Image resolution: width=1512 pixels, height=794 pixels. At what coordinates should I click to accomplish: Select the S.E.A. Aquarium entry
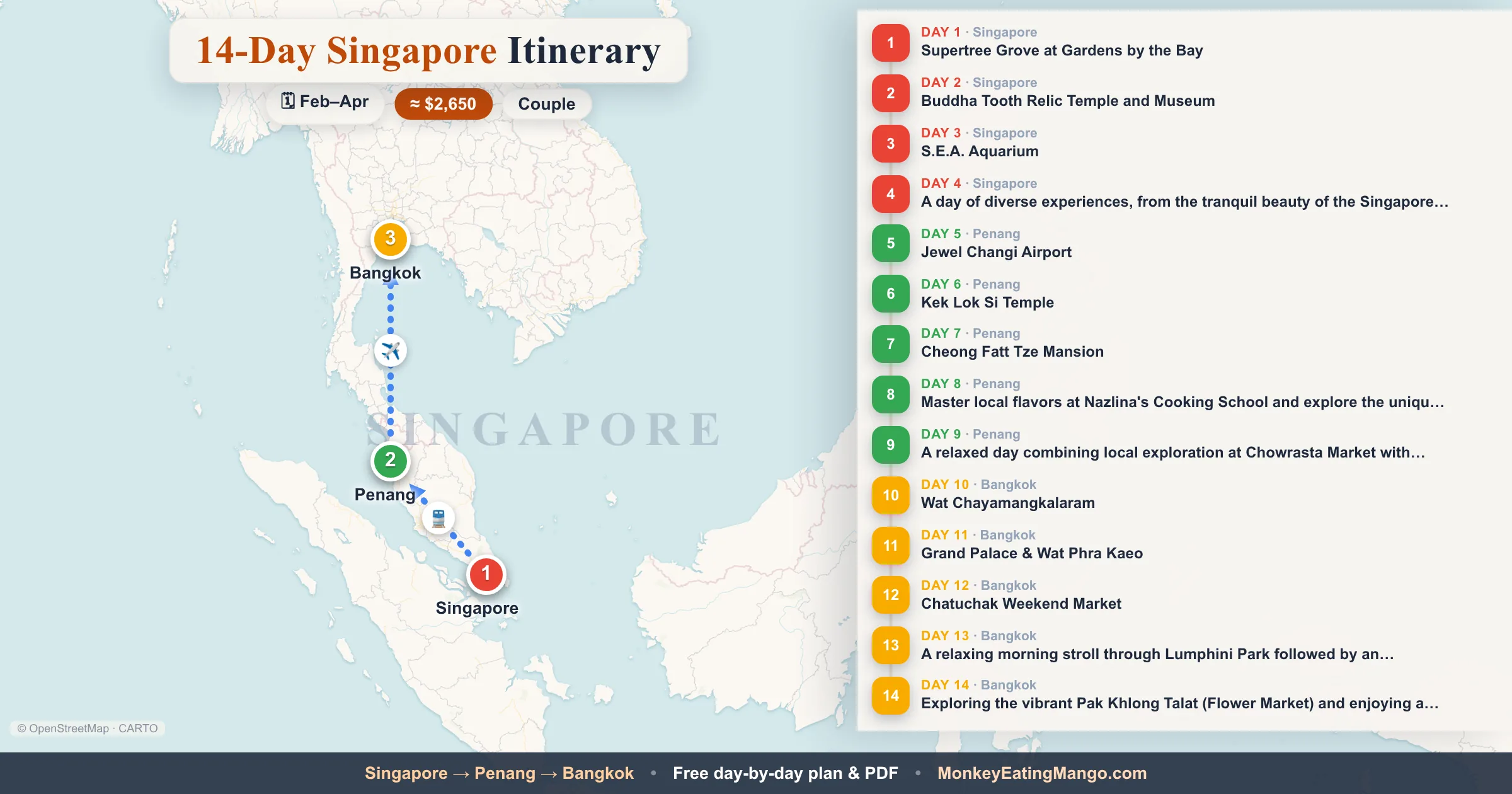tap(980, 151)
